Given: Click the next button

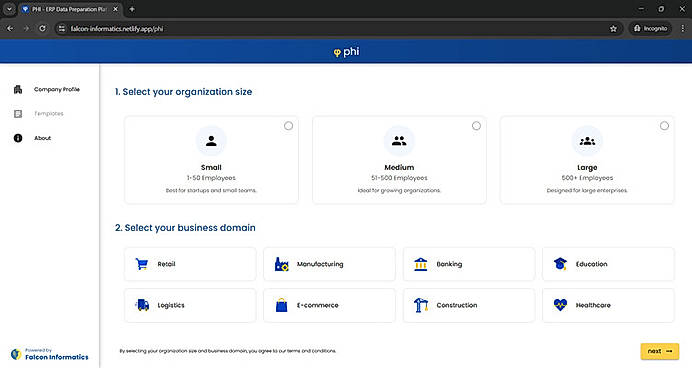Looking at the screenshot, I should tap(660, 351).
